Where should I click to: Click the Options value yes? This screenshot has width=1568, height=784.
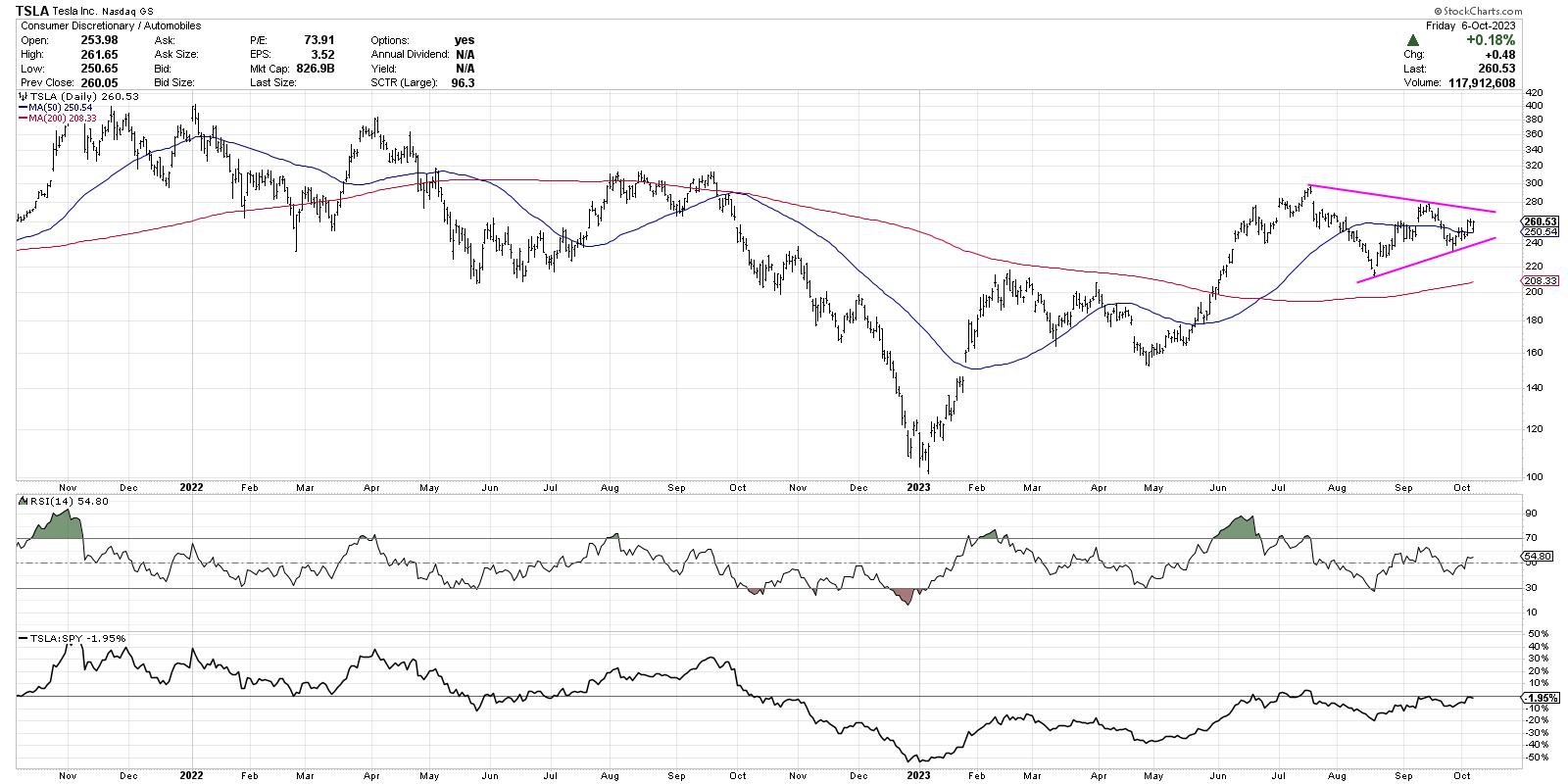click(x=465, y=40)
